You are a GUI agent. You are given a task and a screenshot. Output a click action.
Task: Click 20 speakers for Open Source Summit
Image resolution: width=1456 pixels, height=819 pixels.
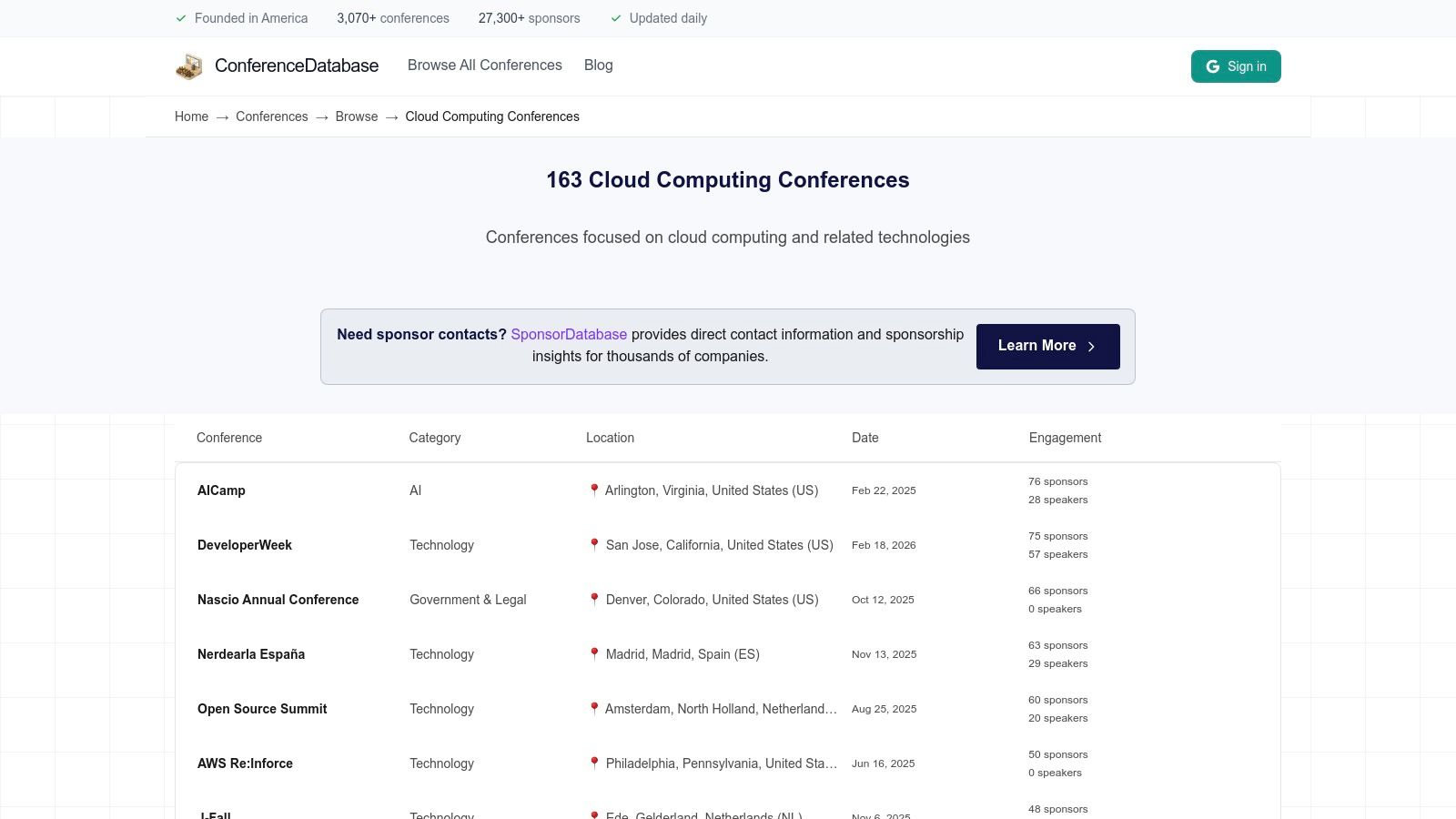1057,718
